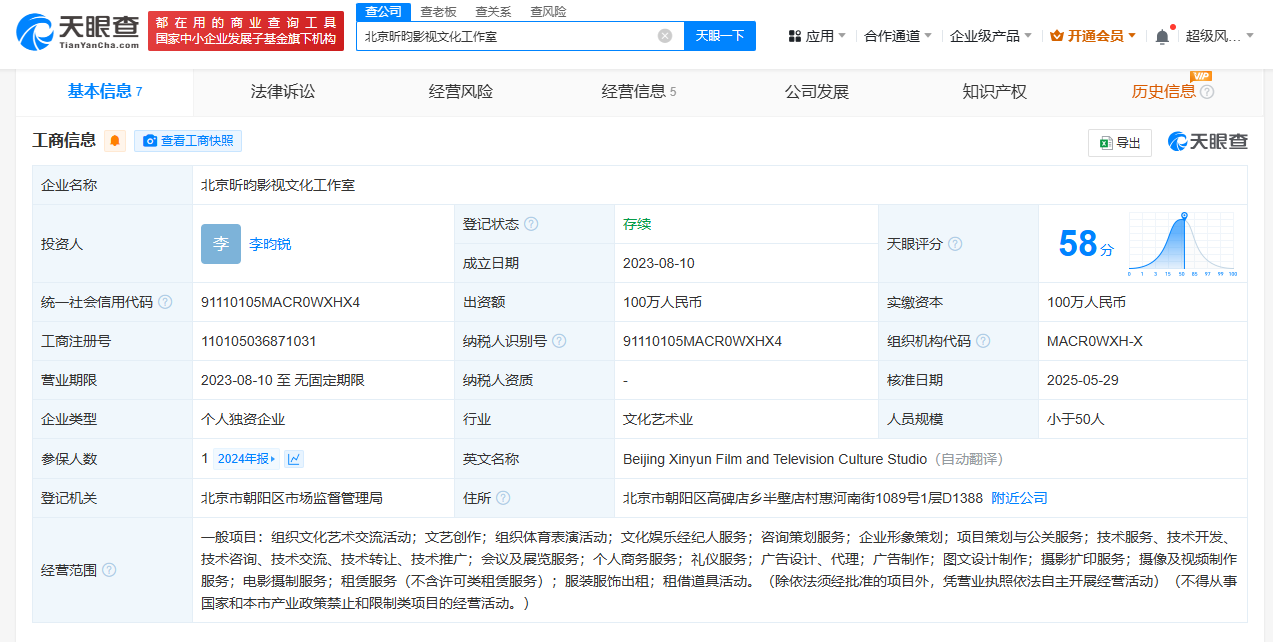Open the 合作通道 dropdown

[897, 36]
